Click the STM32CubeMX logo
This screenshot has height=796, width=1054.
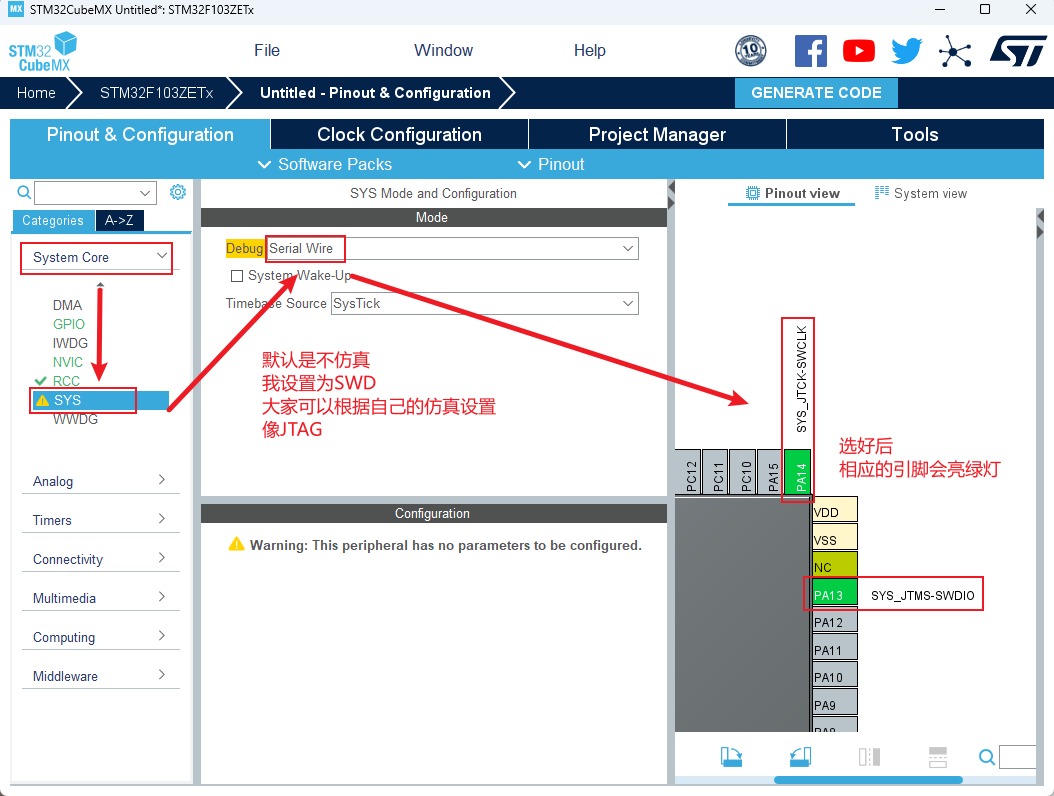click(x=42, y=52)
